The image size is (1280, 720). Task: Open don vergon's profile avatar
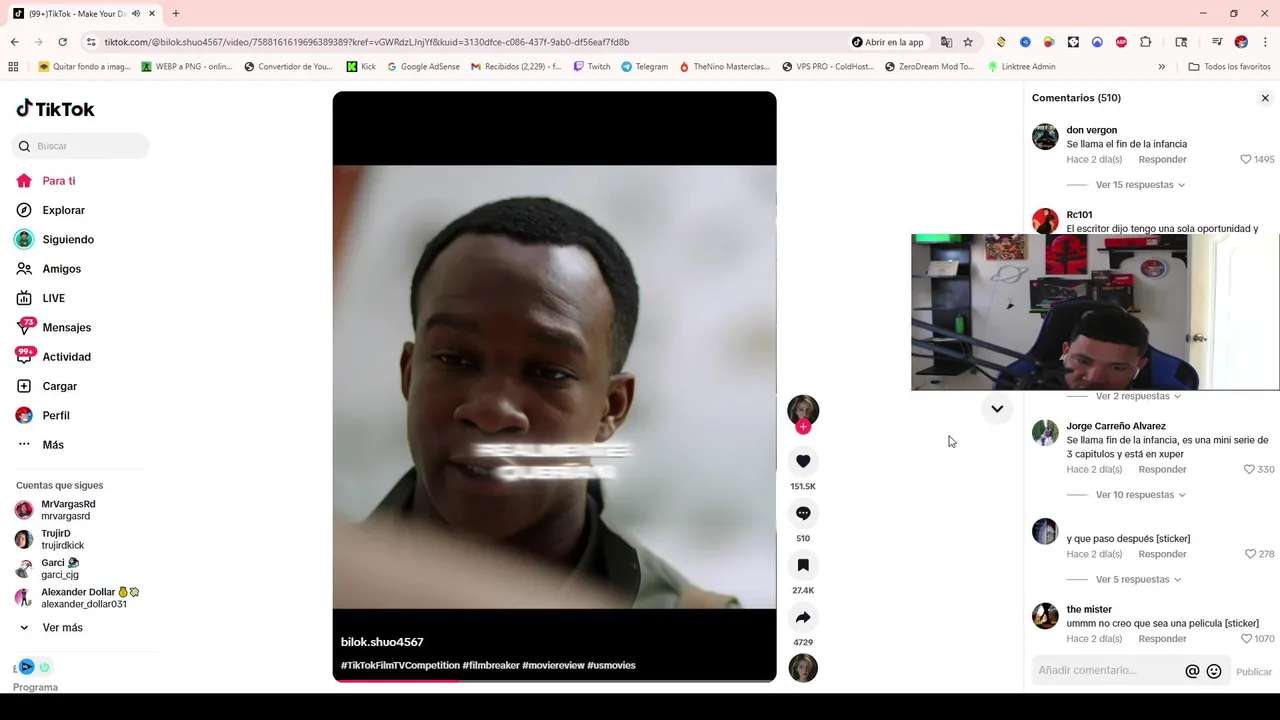point(1045,137)
